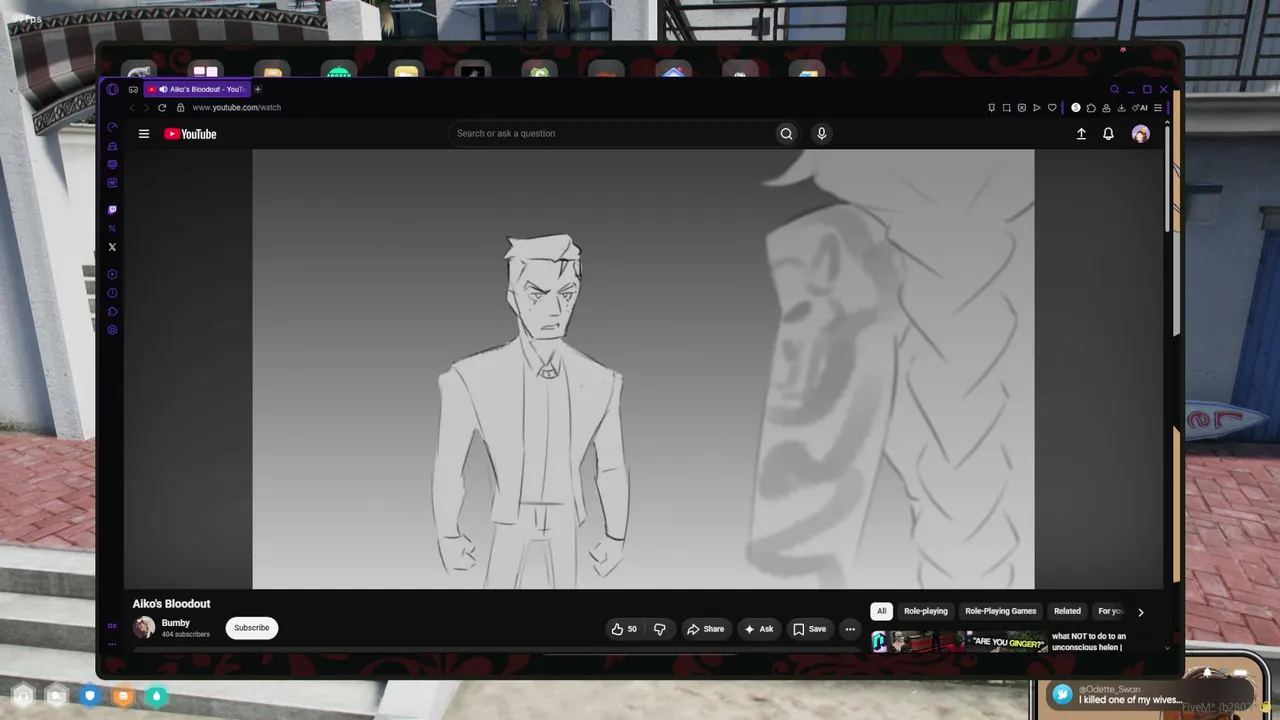Open the YouTube hamburger guide menu
This screenshot has width=1280, height=720.
pos(144,134)
